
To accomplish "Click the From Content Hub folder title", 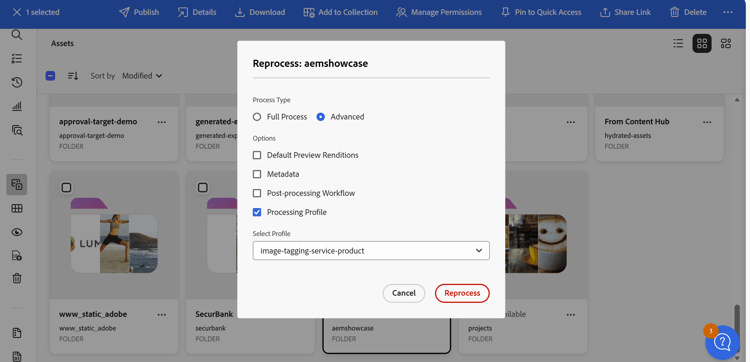I will 637,121.
